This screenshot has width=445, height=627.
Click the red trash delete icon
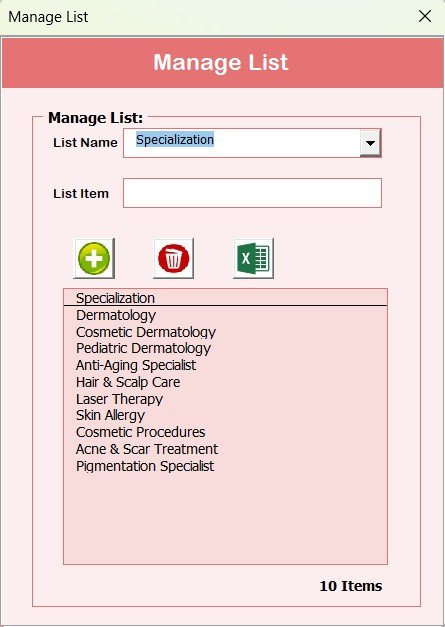click(174, 258)
